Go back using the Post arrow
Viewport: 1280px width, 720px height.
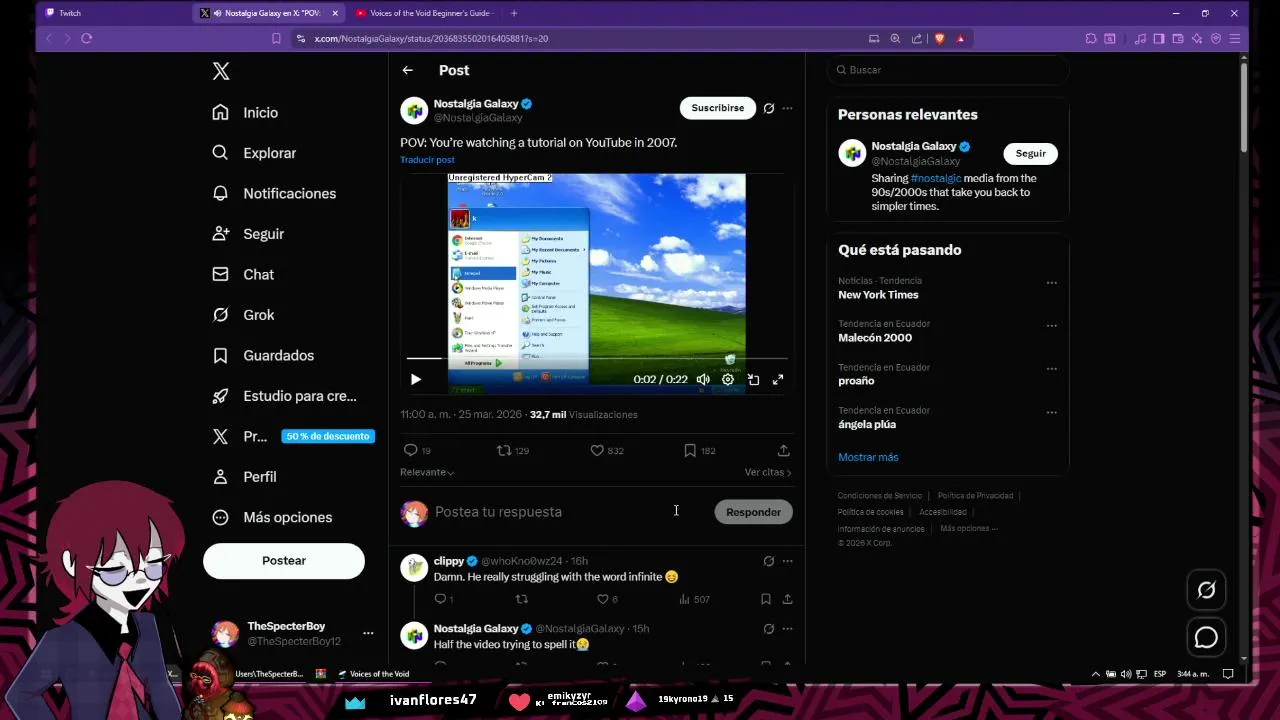coord(407,70)
